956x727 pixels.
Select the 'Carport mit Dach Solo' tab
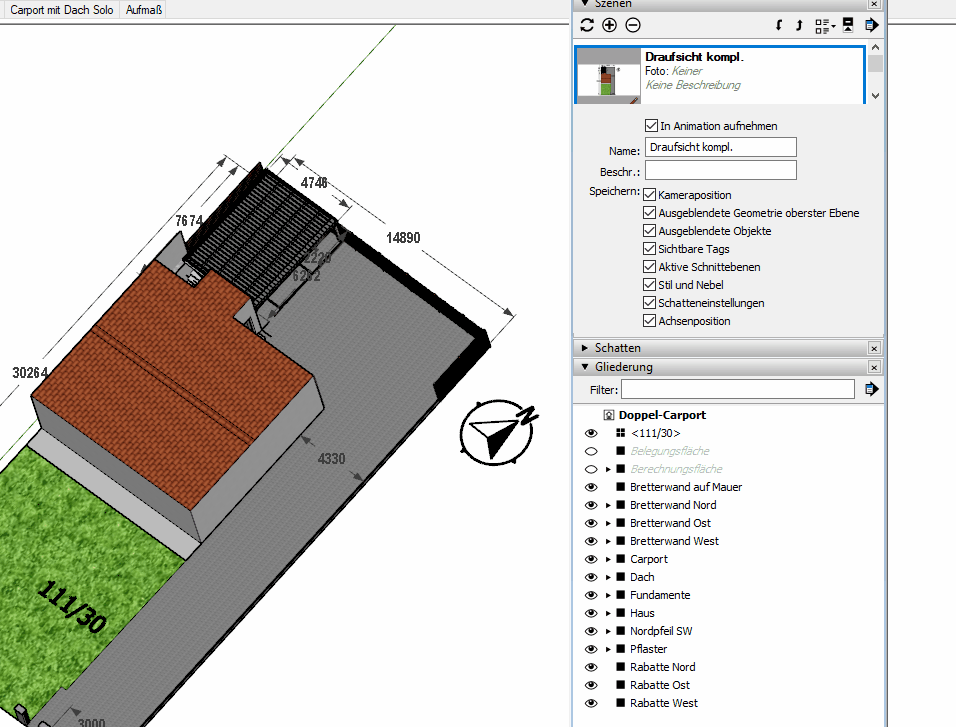tap(61, 10)
